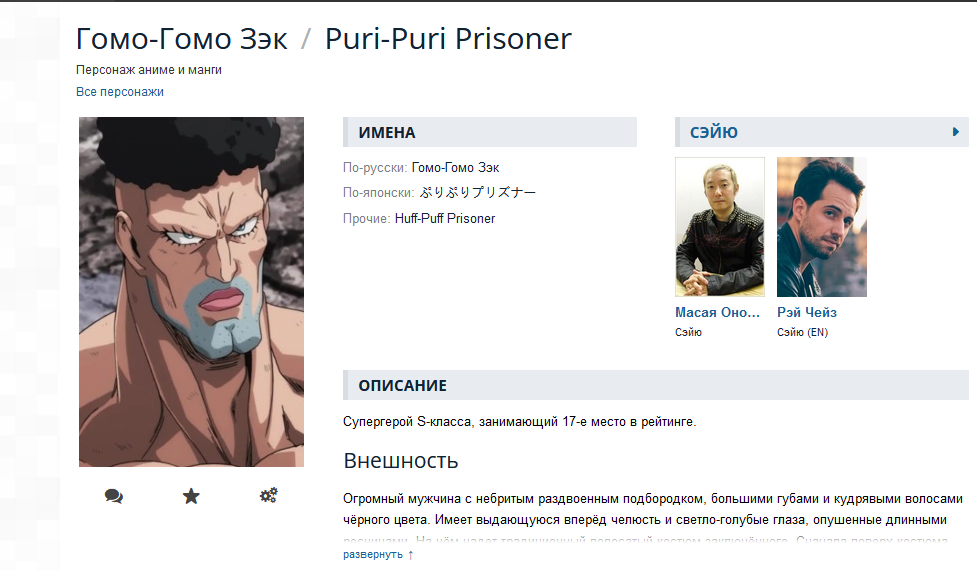
Task: Click the Japanese name ぷりぷりプリズナー
Action: (477, 193)
